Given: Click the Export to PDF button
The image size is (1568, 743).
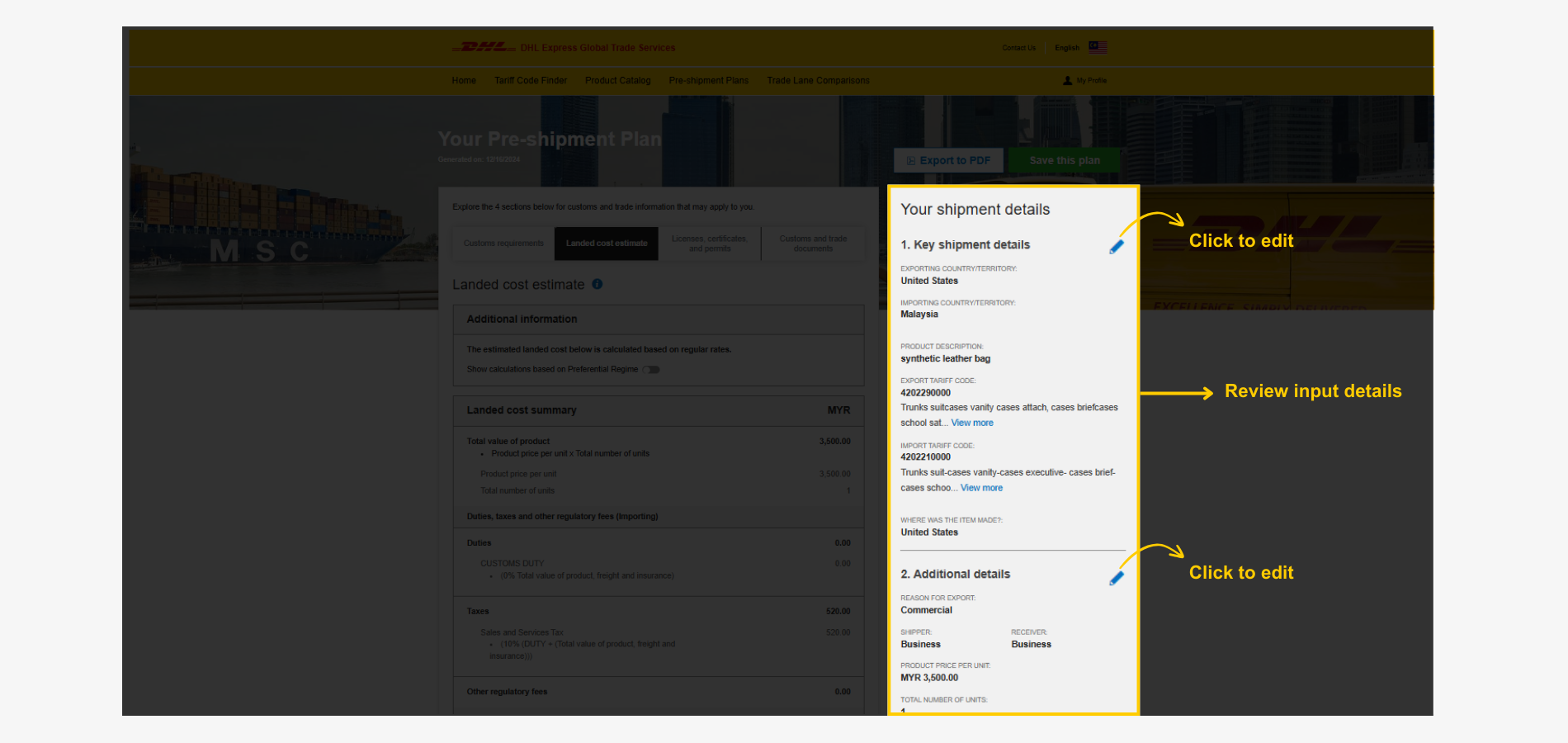Looking at the screenshot, I should coord(948,160).
